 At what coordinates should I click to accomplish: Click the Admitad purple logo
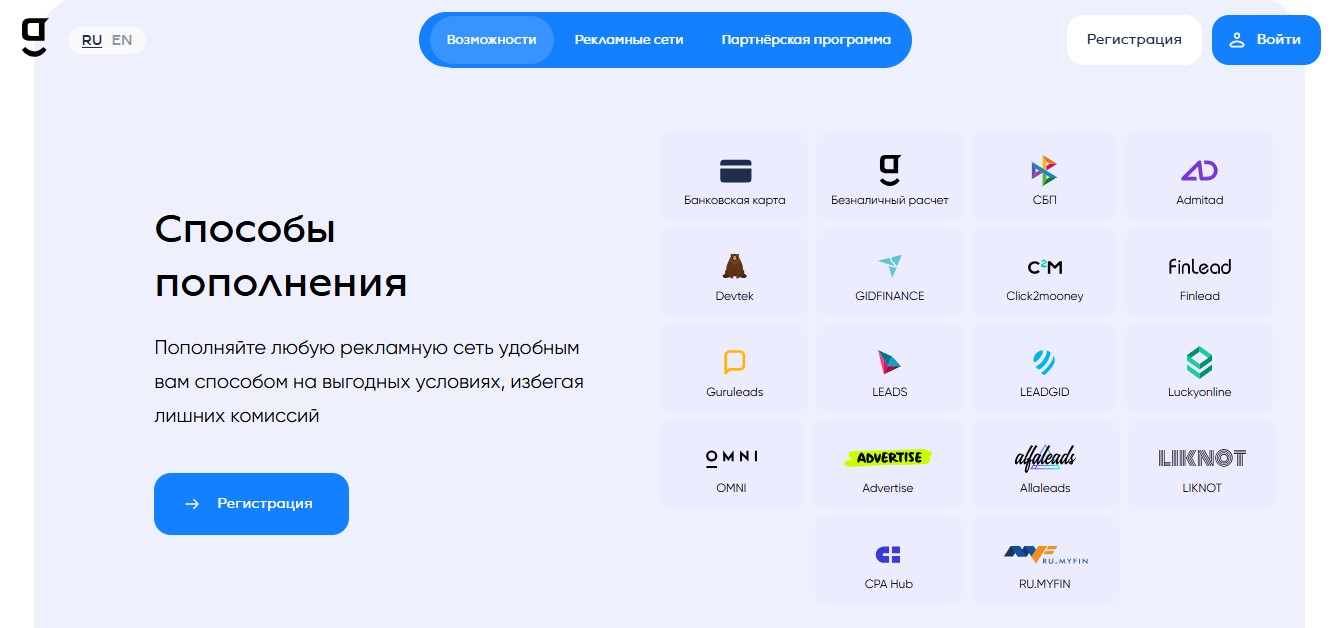click(1199, 170)
